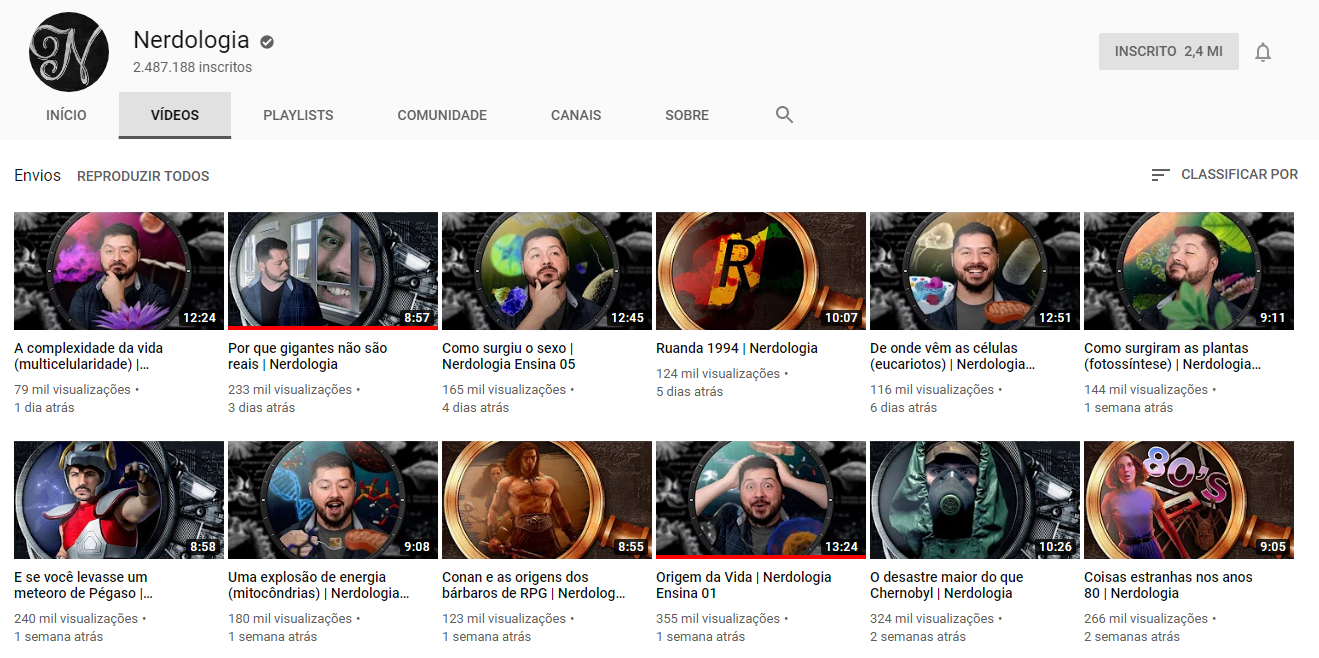Open thumbnail of Como surgiu o sexo video
This screenshot has height=658, width=1319.
click(547, 271)
